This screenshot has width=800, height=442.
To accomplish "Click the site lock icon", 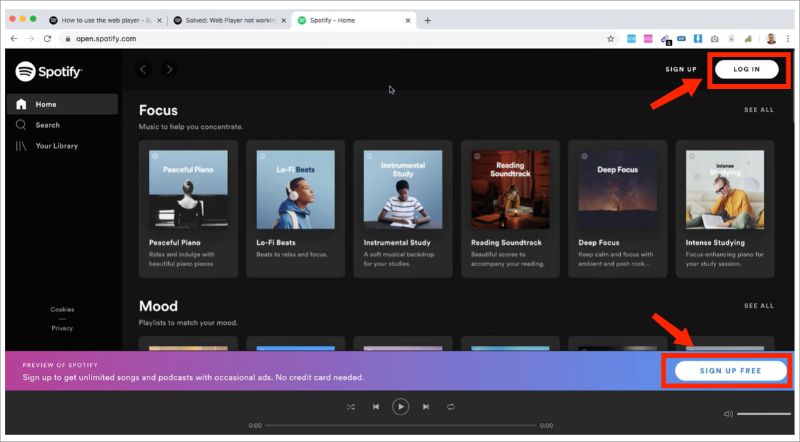I will [67, 39].
